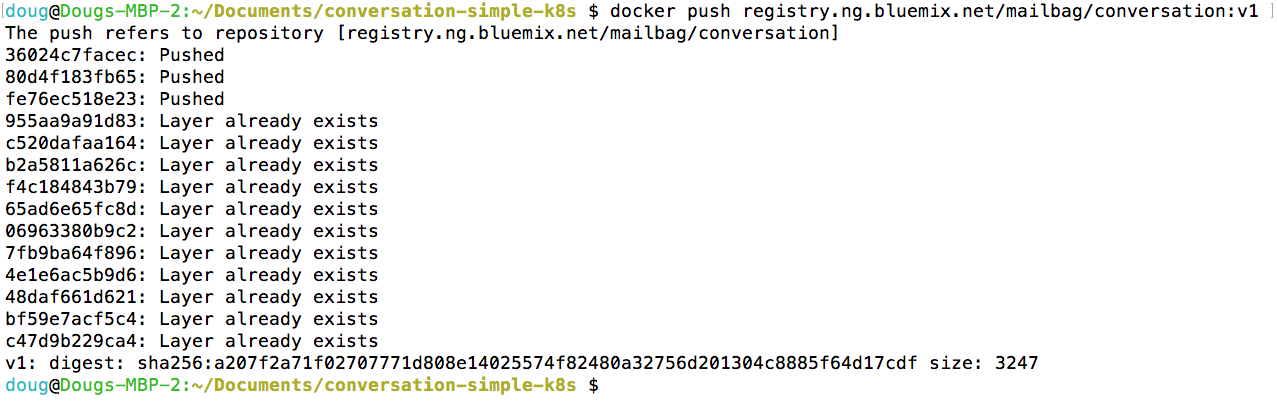The image size is (1277, 402).
Task: Click layer hash 48daf661d621
Action: tap(71, 297)
